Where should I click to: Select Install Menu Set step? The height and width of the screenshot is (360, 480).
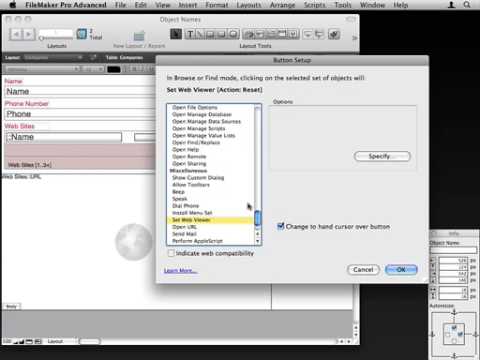pos(192,213)
